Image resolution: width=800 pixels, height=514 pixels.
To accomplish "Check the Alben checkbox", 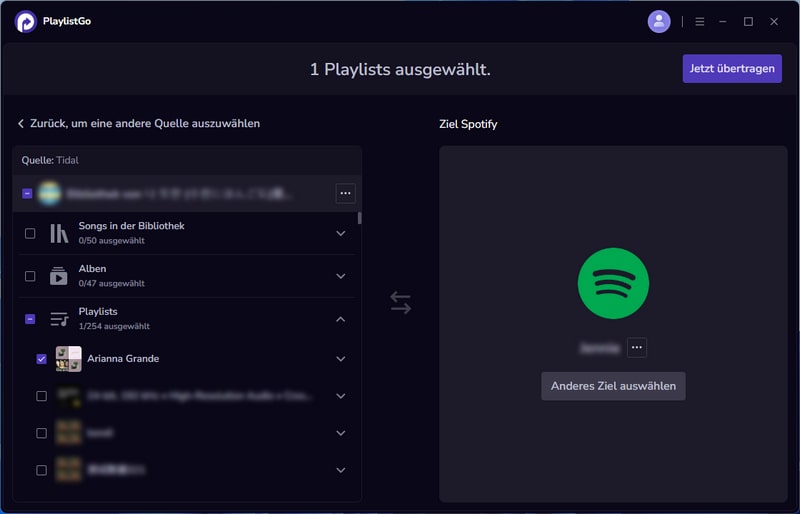I will pos(30,276).
